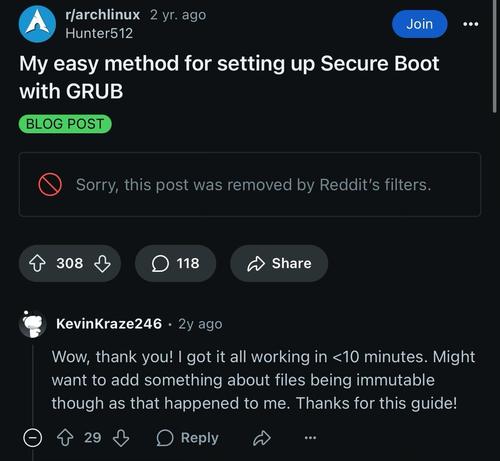Open KevinKraze246's username link
500x461 pixels.
click(x=109, y=324)
